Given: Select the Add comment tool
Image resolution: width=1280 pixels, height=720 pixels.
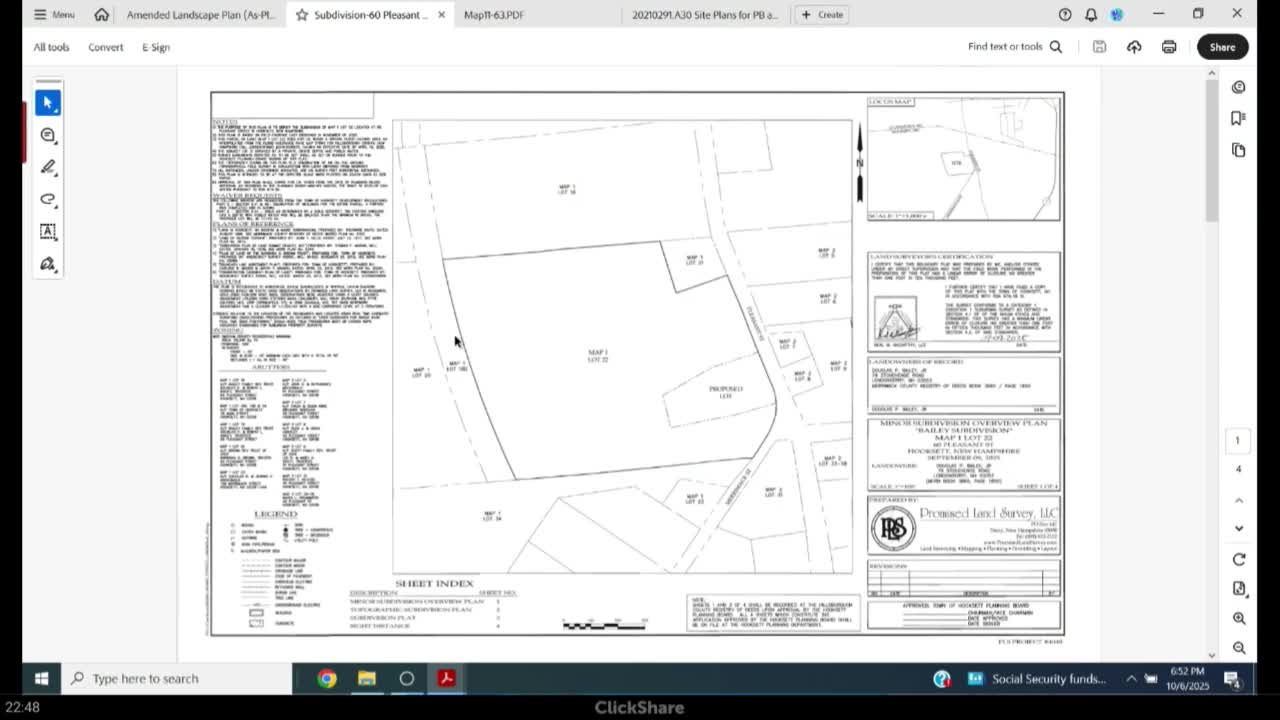Looking at the screenshot, I should (48, 135).
